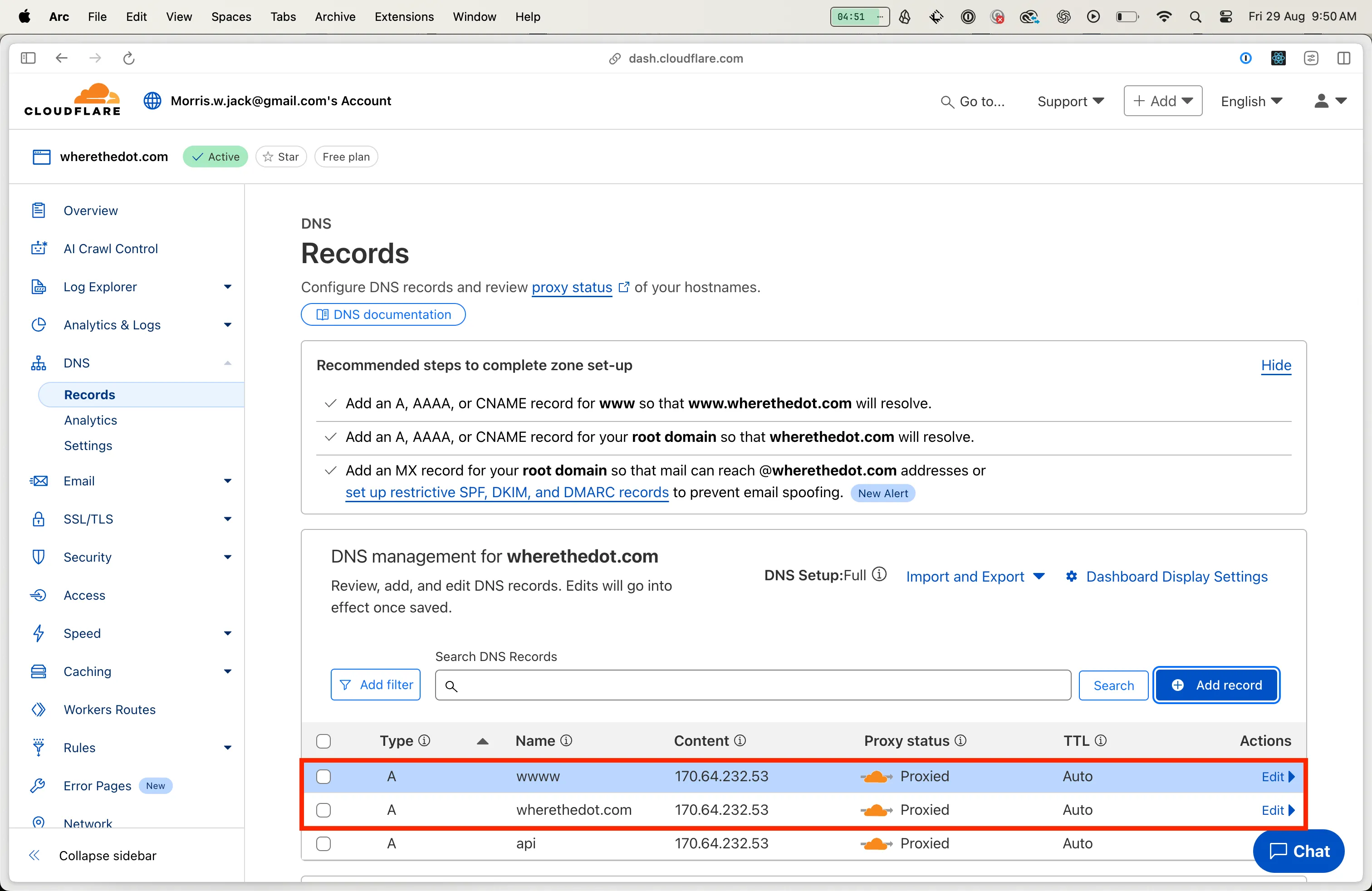
Task: Switch to the Analytics tab under DNS
Action: pyautogui.click(x=90, y=420)
